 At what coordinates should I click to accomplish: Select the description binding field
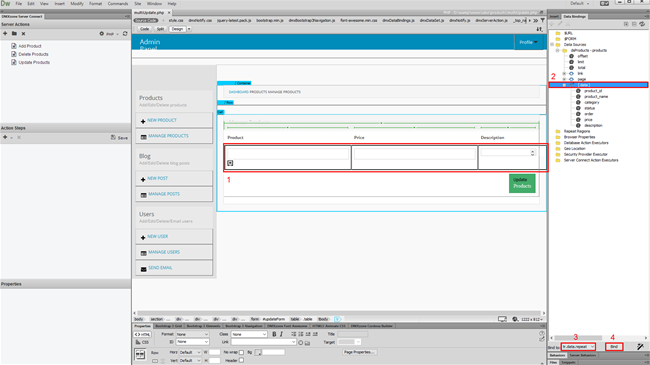tap(593, 126)
